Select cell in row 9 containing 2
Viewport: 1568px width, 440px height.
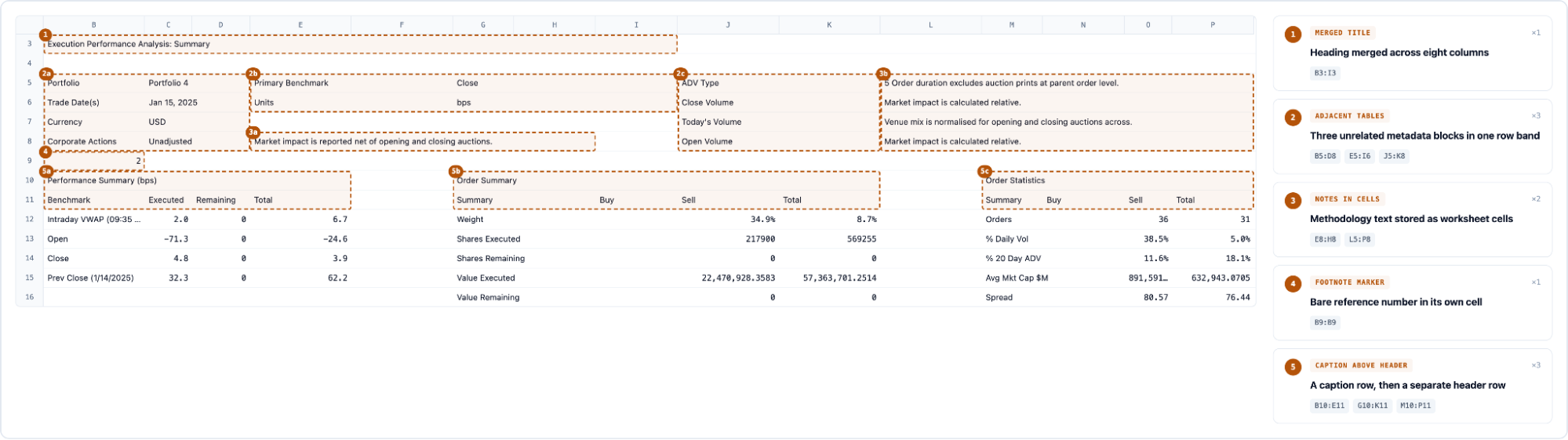point(94,161)
